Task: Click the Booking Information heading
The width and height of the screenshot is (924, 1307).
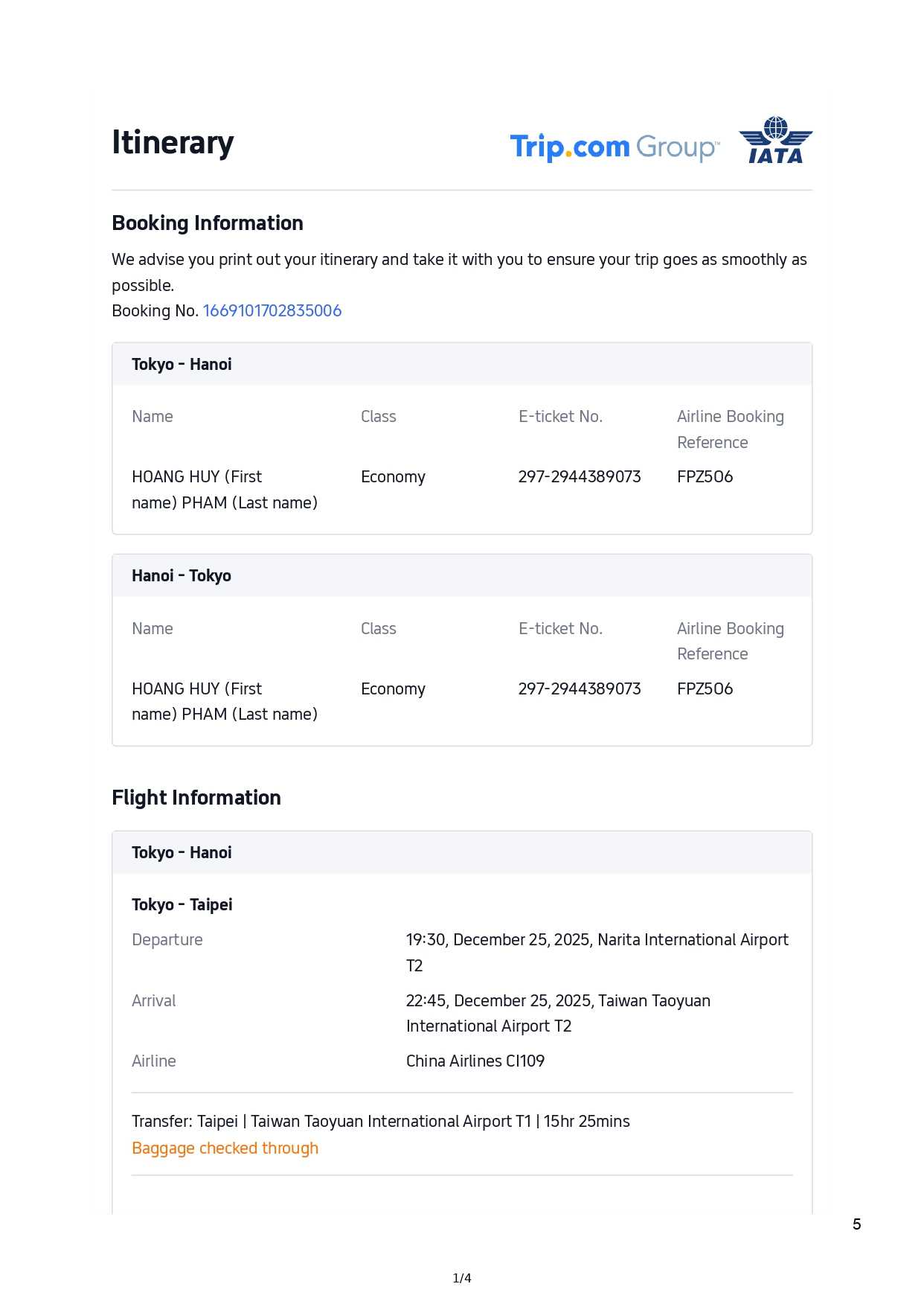Action: click(x=207, y=223)
